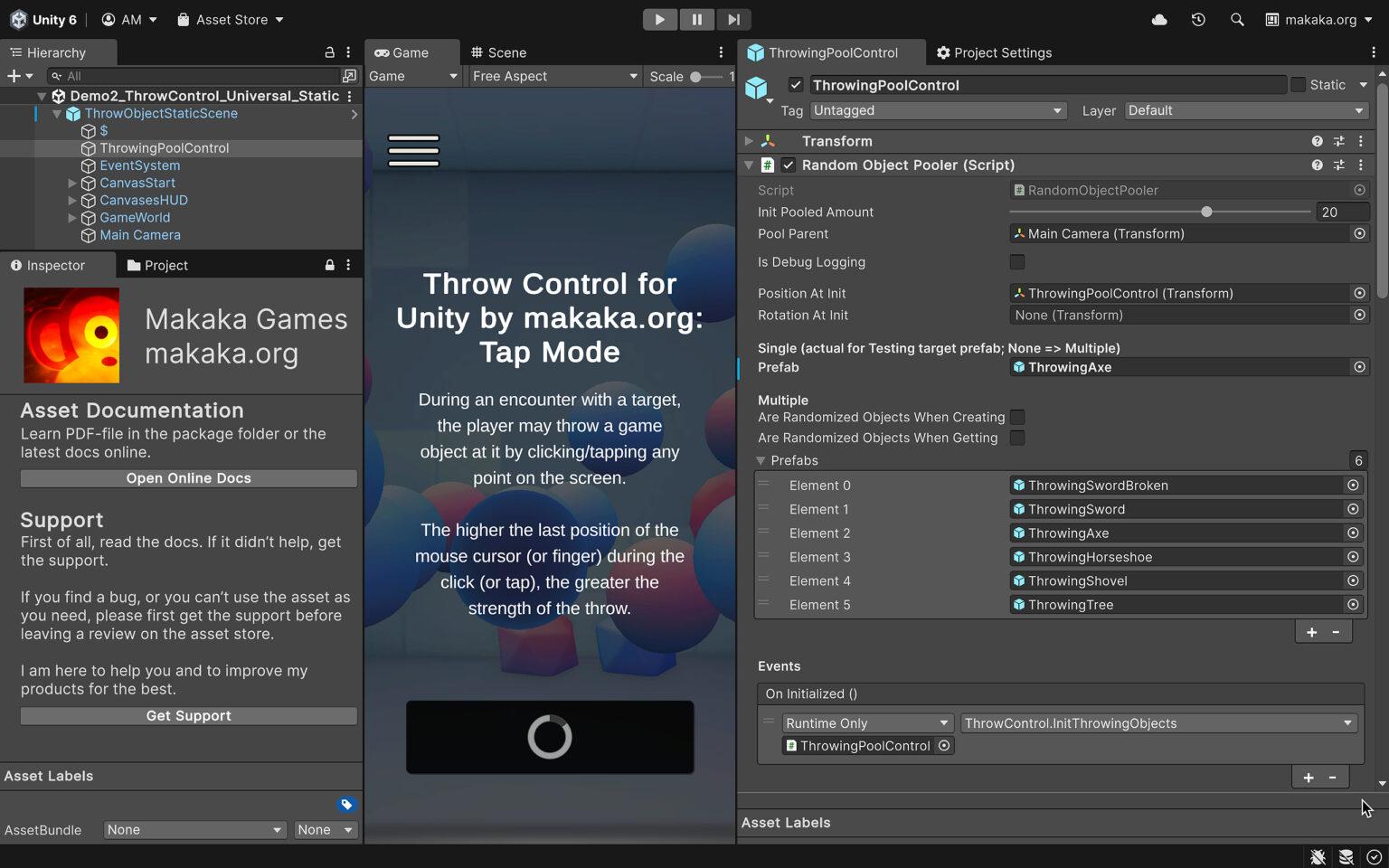Remove listener from On Initialized event
This screenshot has height=868, width=1389.
(1332, 778)
